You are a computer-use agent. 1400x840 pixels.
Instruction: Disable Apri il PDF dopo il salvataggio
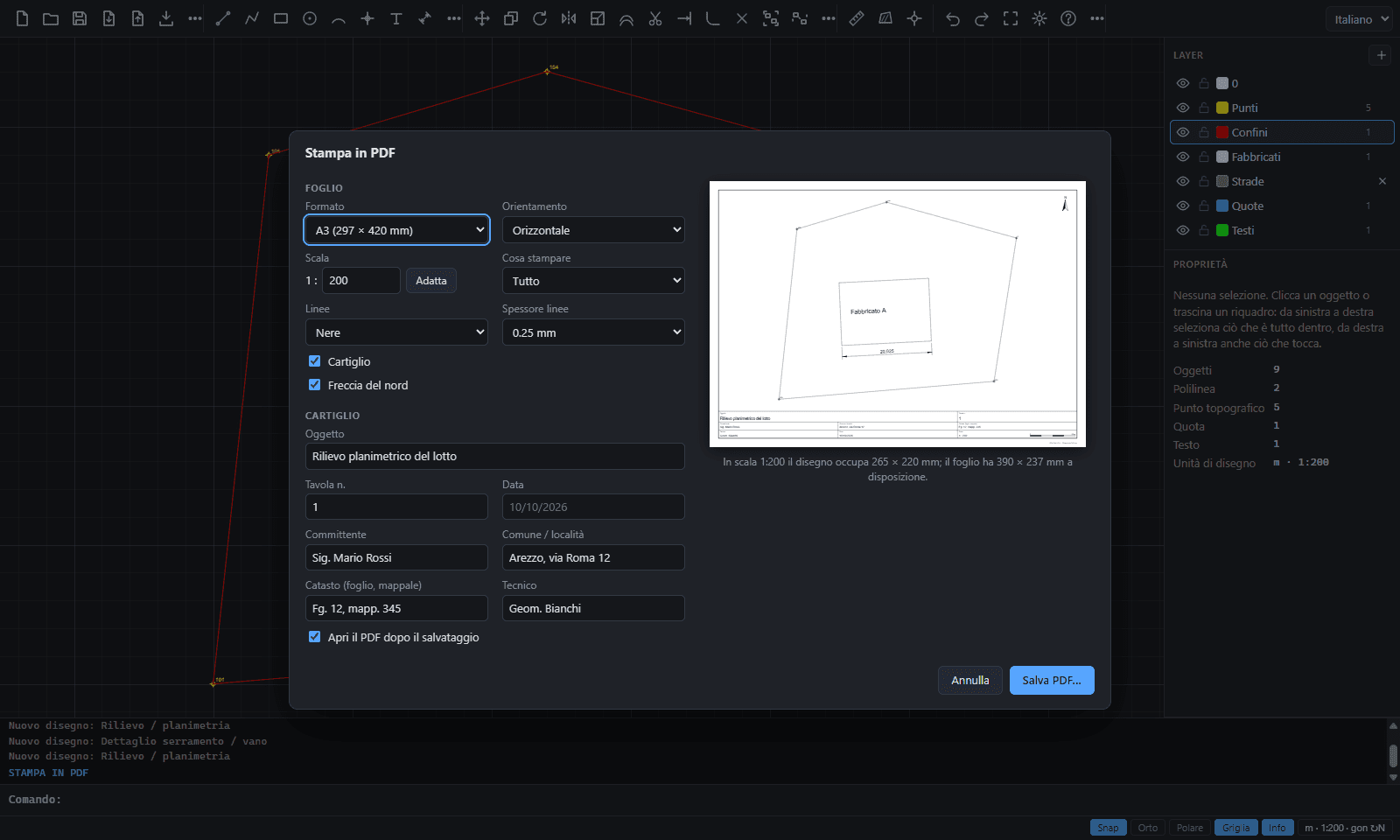[315, 637]
